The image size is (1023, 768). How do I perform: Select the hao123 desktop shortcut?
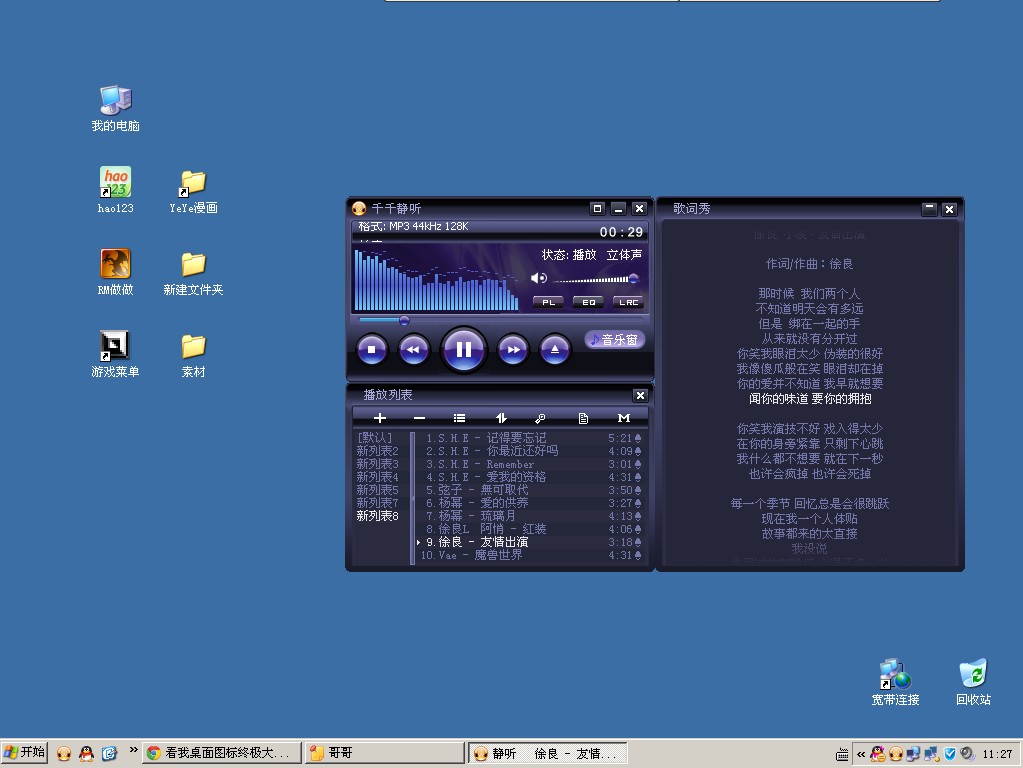click(x=115, y=190)
